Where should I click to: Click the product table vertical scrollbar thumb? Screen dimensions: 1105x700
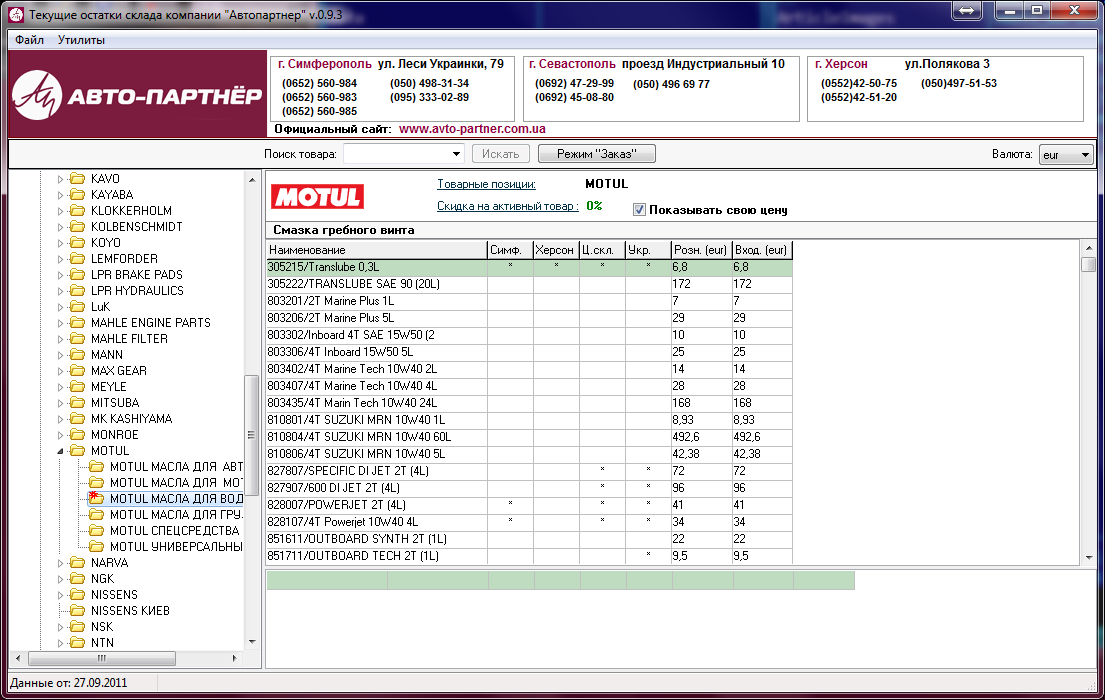tap(1089, 264)
